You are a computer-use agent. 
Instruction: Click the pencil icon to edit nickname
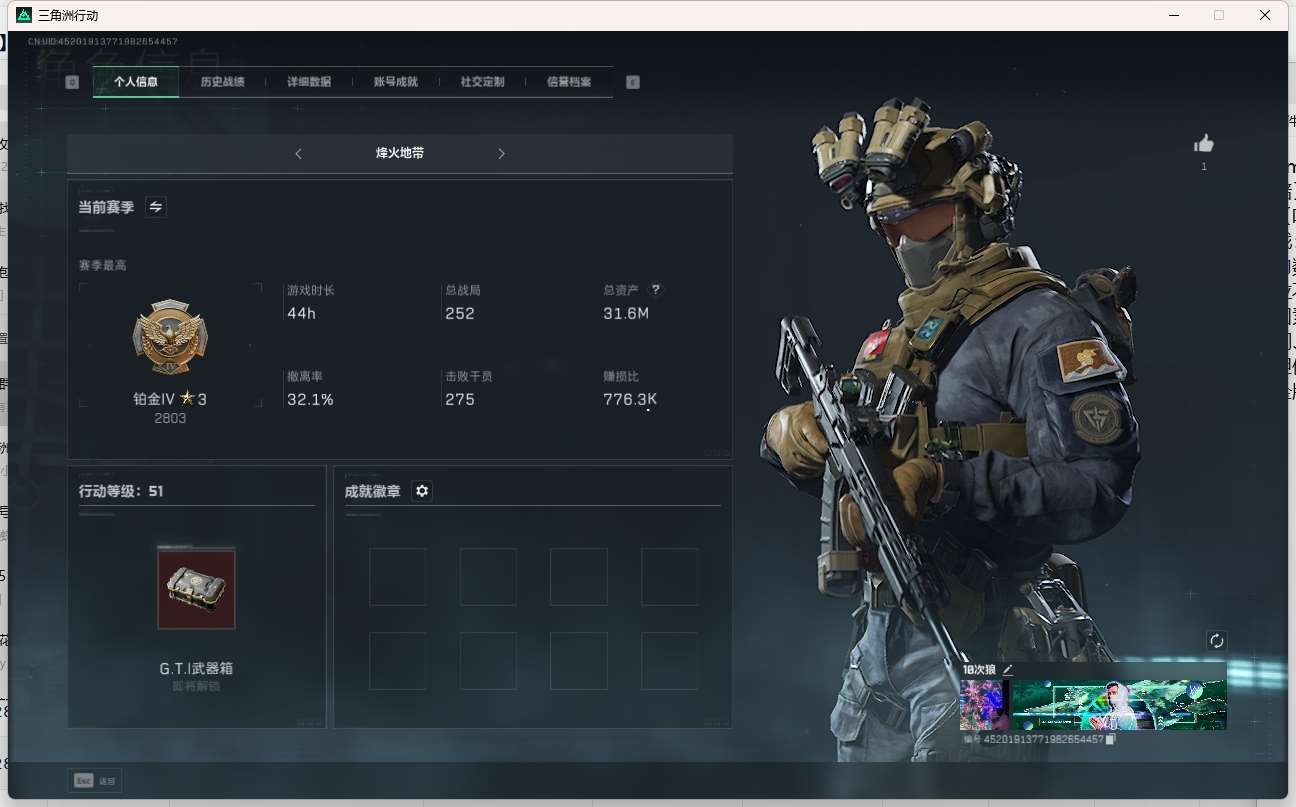coord(1008,670)
